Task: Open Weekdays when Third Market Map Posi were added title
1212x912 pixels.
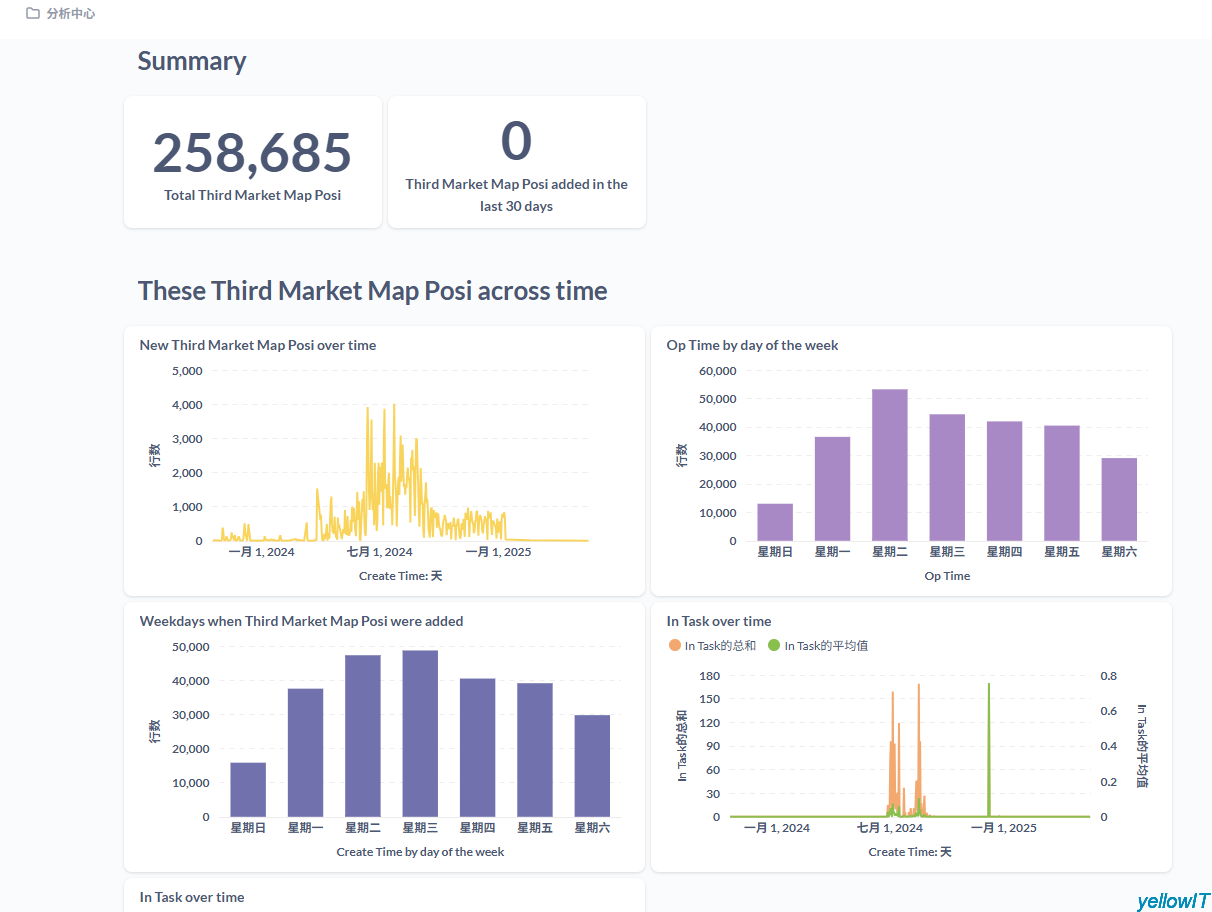Action: (301, 621)
